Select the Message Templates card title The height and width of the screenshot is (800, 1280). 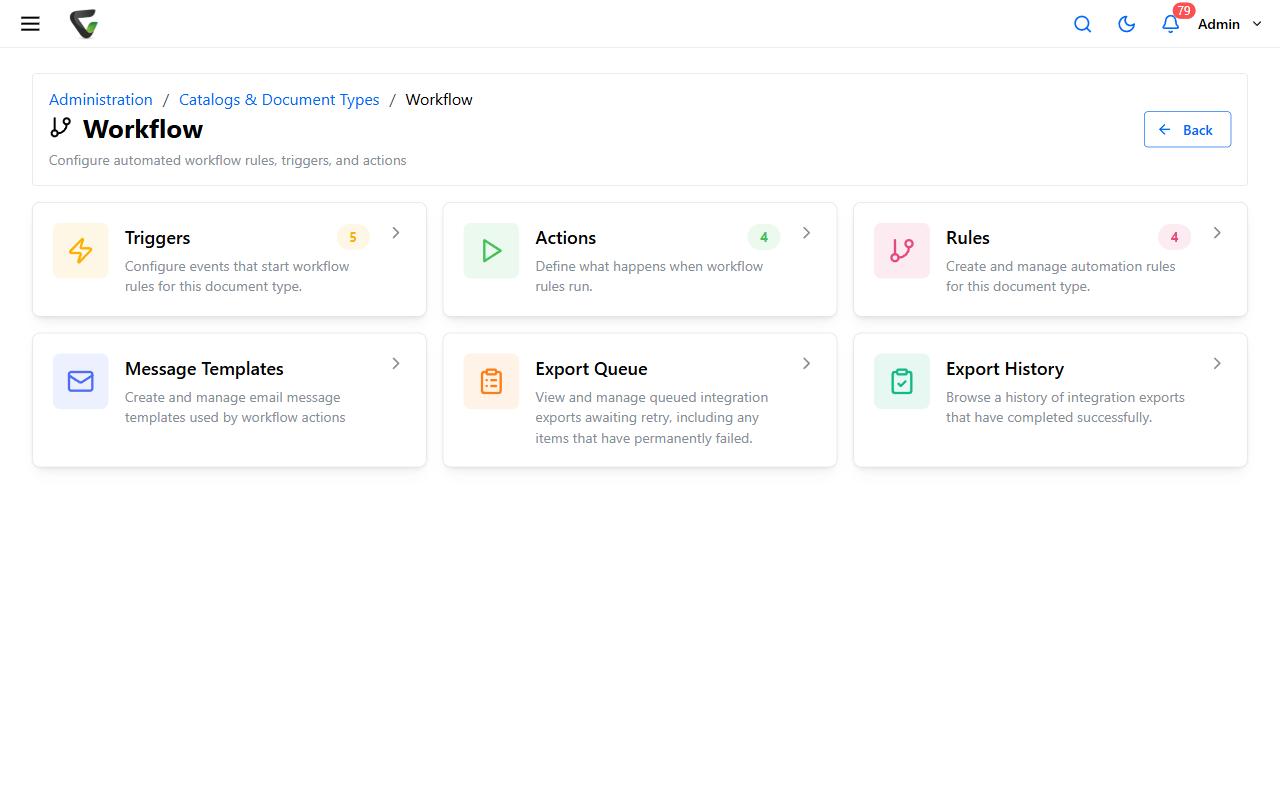pyautogui.click(x=205, y=369)
